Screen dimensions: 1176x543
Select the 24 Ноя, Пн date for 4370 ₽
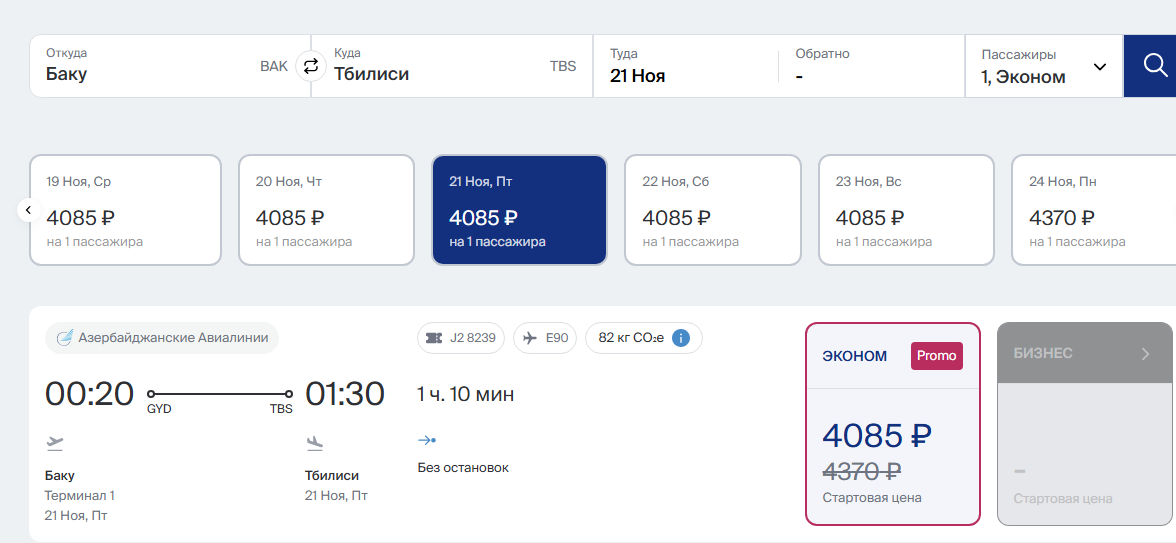[x=1094, y=210]
